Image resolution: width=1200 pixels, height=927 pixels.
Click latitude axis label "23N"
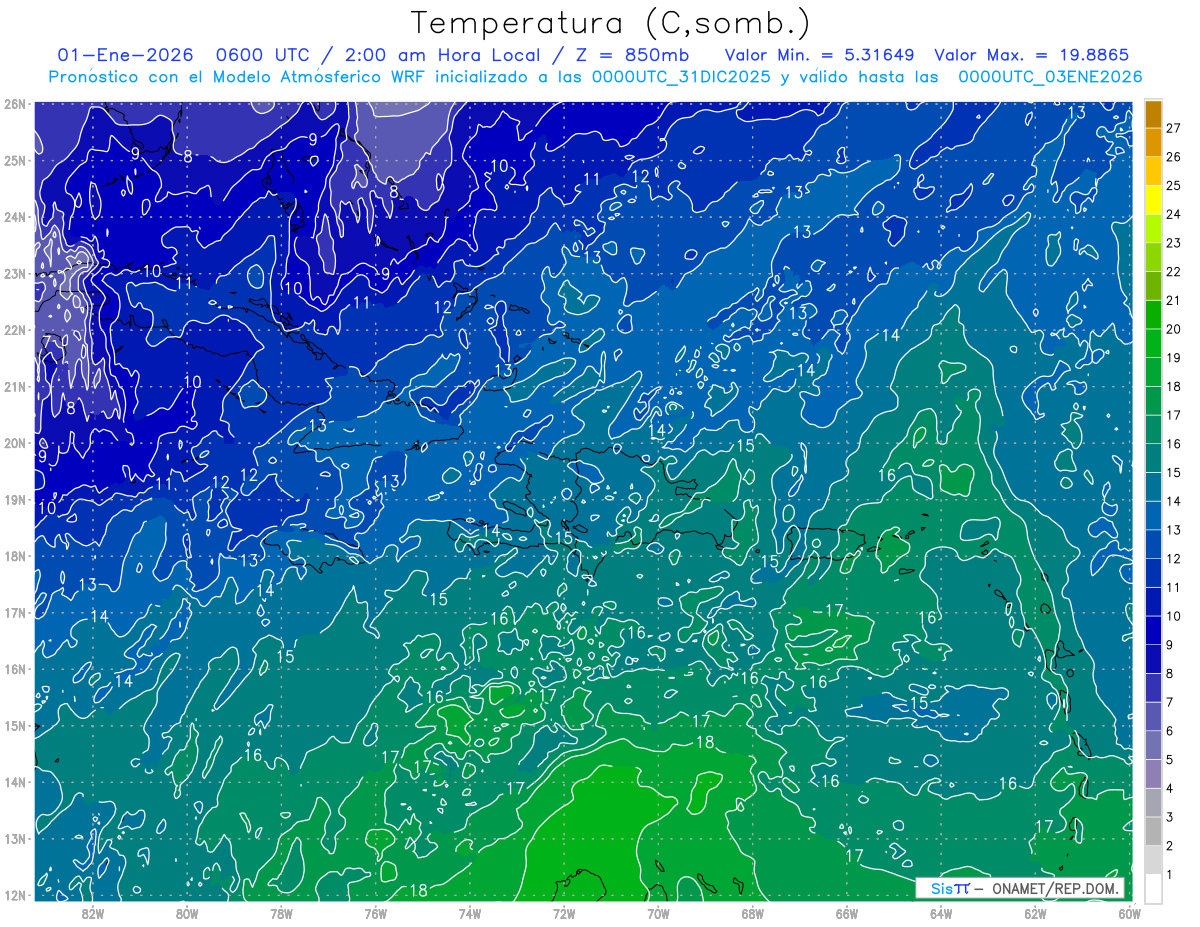pos(14,273)
